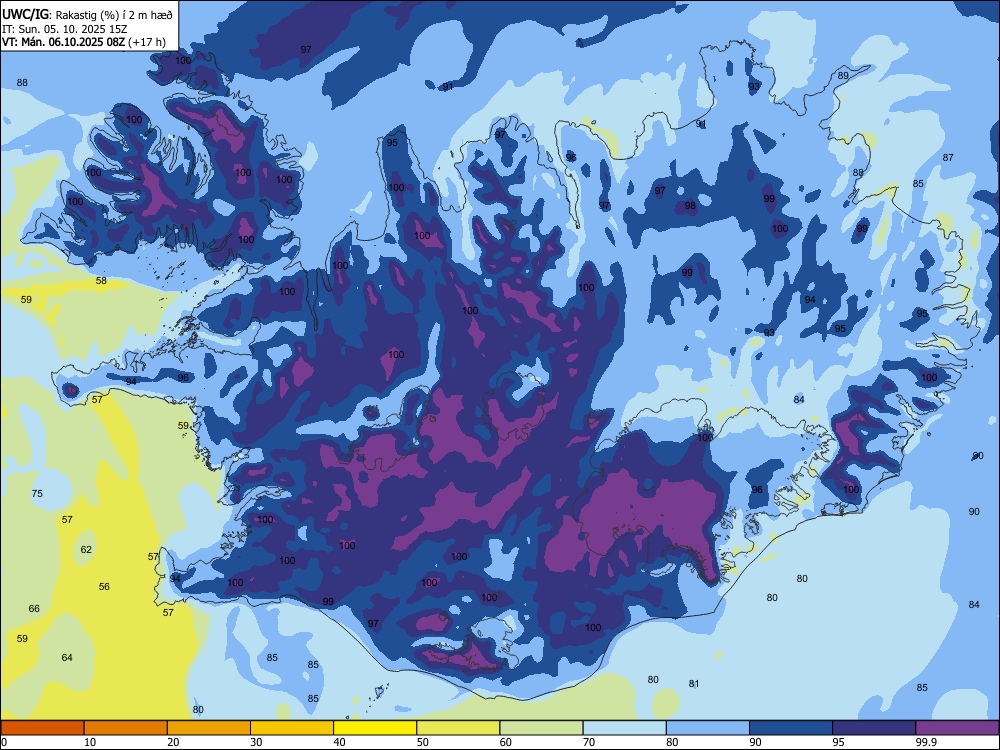Select the amber 30–40 legend block
This screenshot has width=1000, height=750.
tap(292, 728)
